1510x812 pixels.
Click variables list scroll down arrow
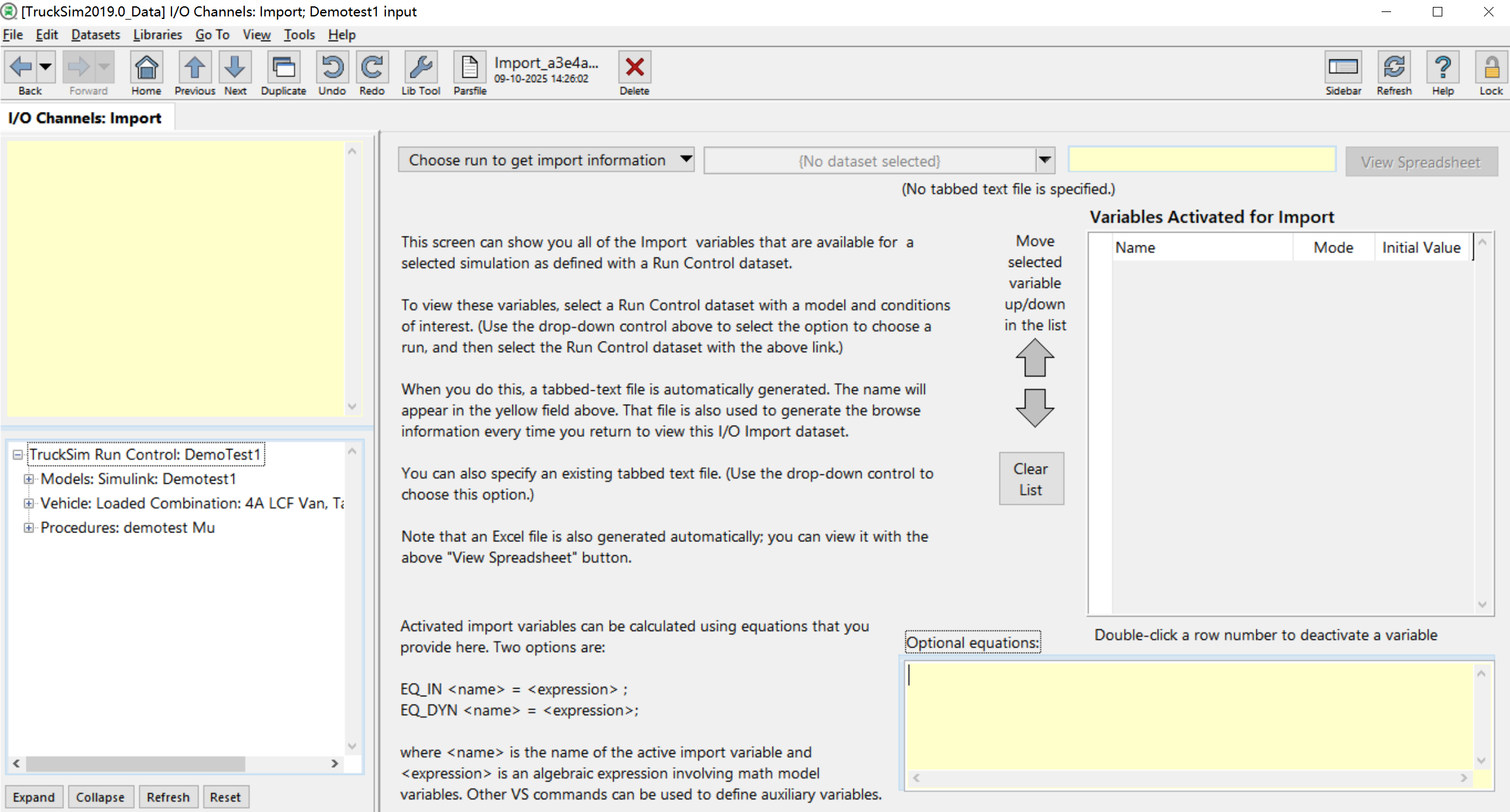pyautogui.click(x=1482, y=605)
